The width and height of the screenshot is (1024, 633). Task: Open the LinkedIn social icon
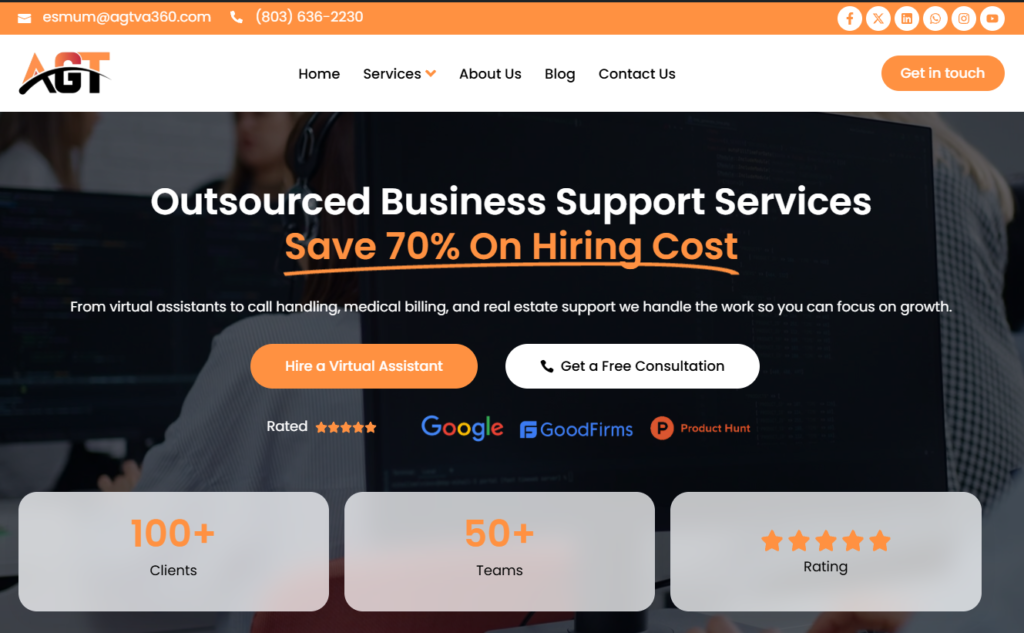[x=906, y=18]
